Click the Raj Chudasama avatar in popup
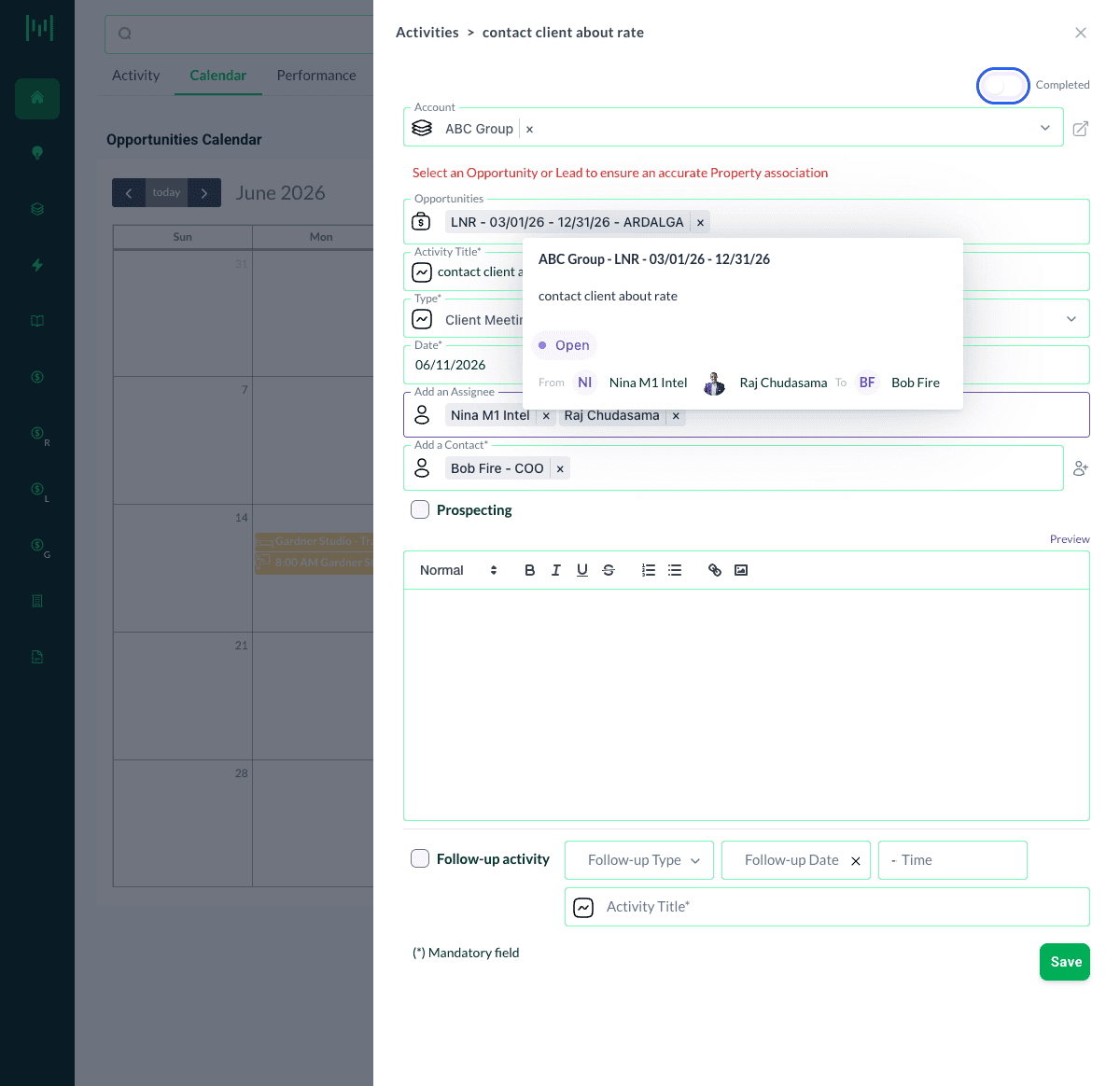Image resolution: width=1120 pixels, height=1086 pixels. [x=714, y=383]
